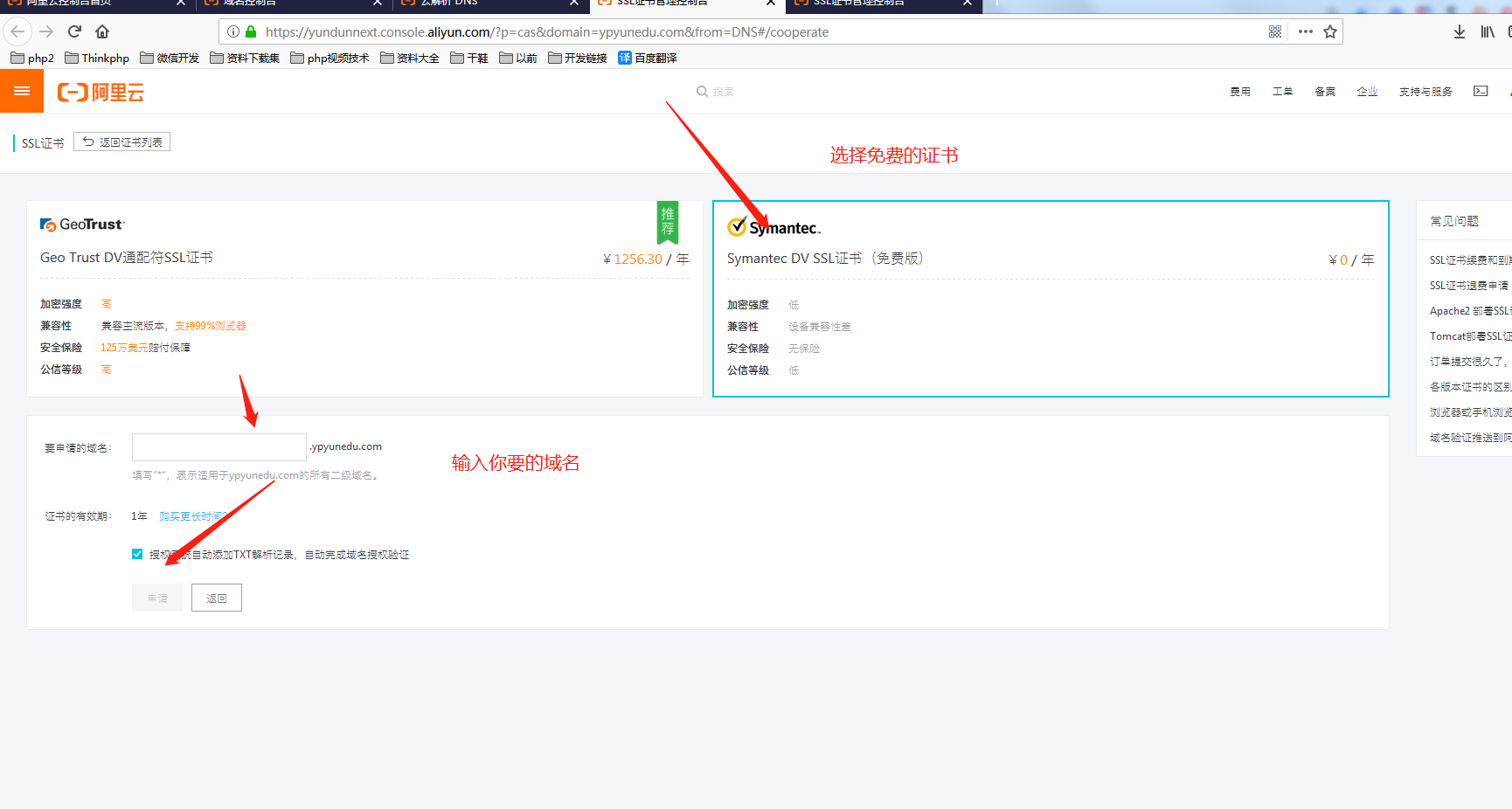
Task: Open the 工单 top menu
Action: tap(1282, 92)
